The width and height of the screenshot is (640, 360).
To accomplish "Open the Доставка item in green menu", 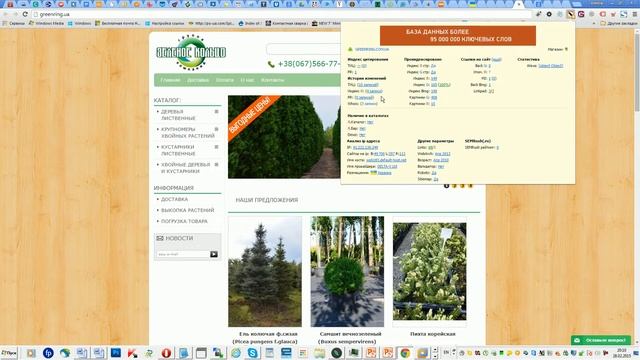I will click(198, 80).
